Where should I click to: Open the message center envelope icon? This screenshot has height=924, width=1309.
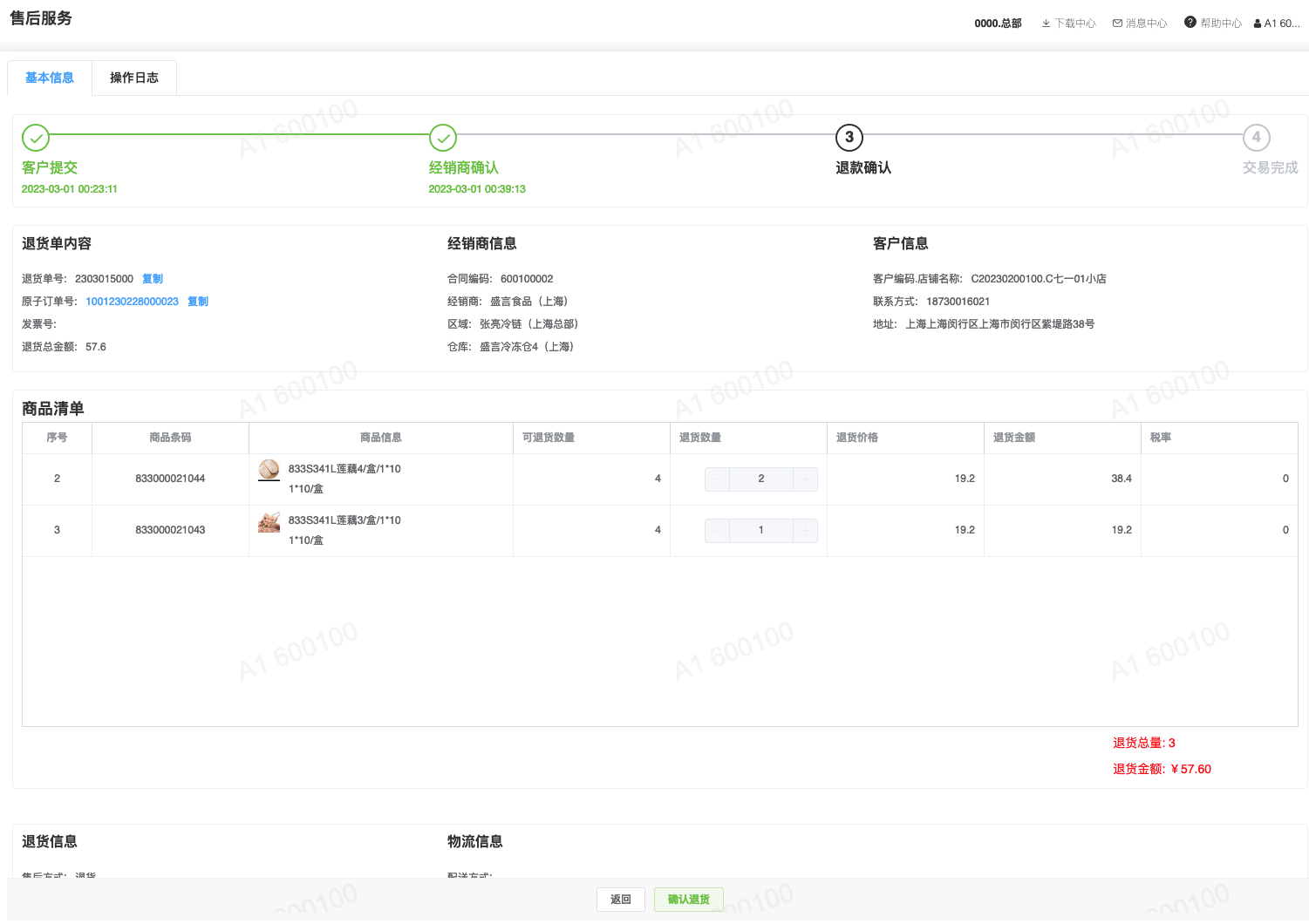point(1117,24)
